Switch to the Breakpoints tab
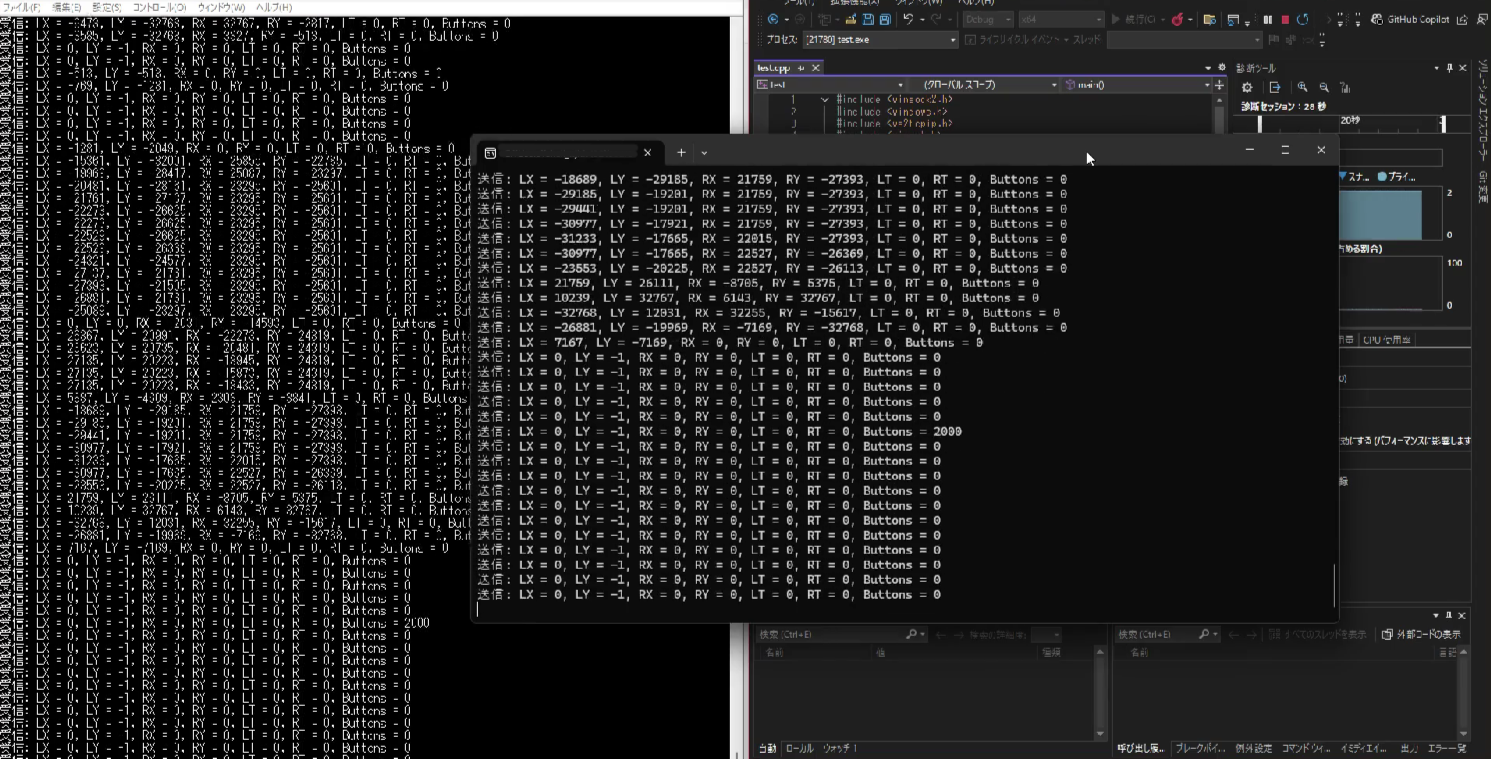This screenshot has width=1491, height=759. point(1201,748)
